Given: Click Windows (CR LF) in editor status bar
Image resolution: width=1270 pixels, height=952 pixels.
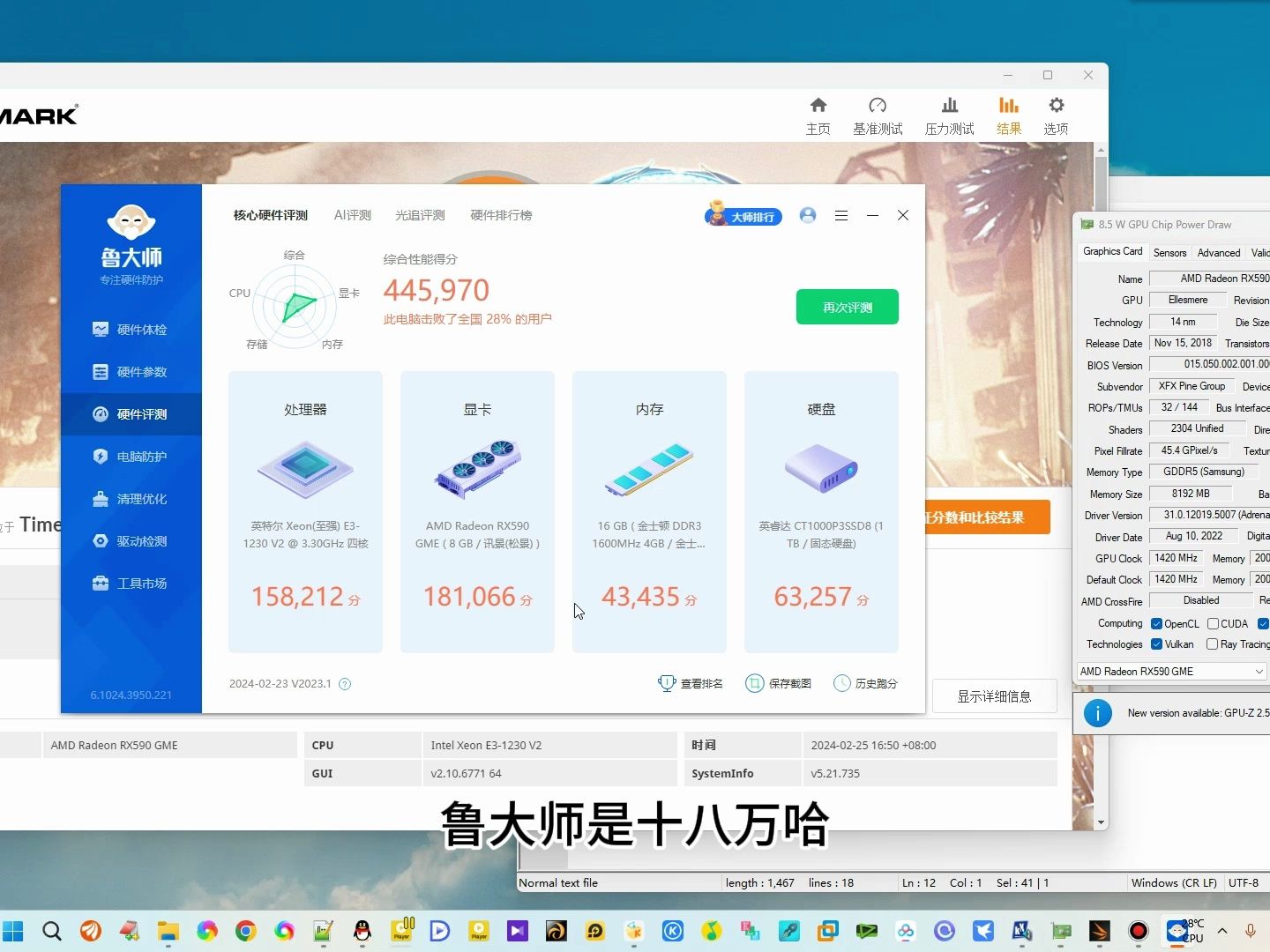Looking at the screenshot, I should (x=1174, y=883).
